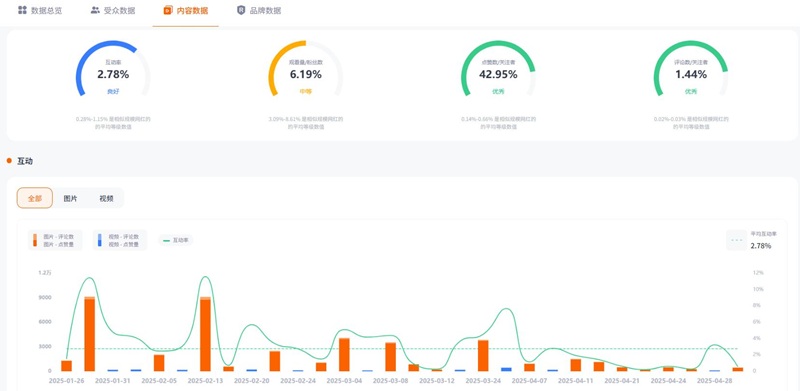
Task: Toggle the green 互动率 line legend
Action: [176, 240]
